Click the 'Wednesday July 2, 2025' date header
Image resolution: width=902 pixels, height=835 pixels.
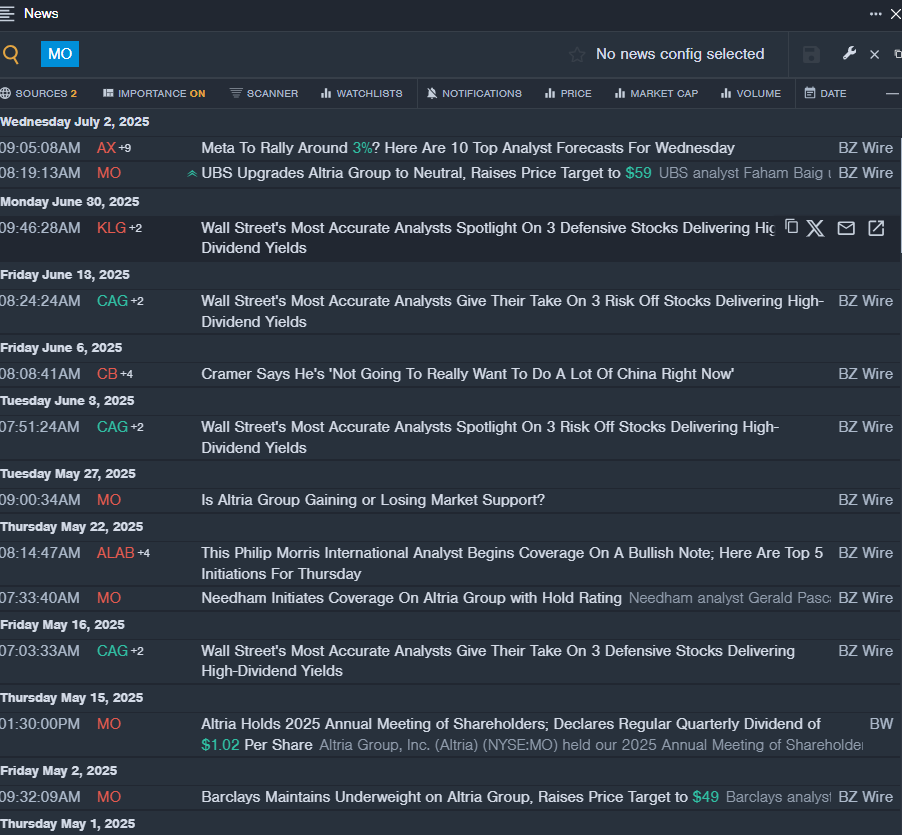point(75,122)
